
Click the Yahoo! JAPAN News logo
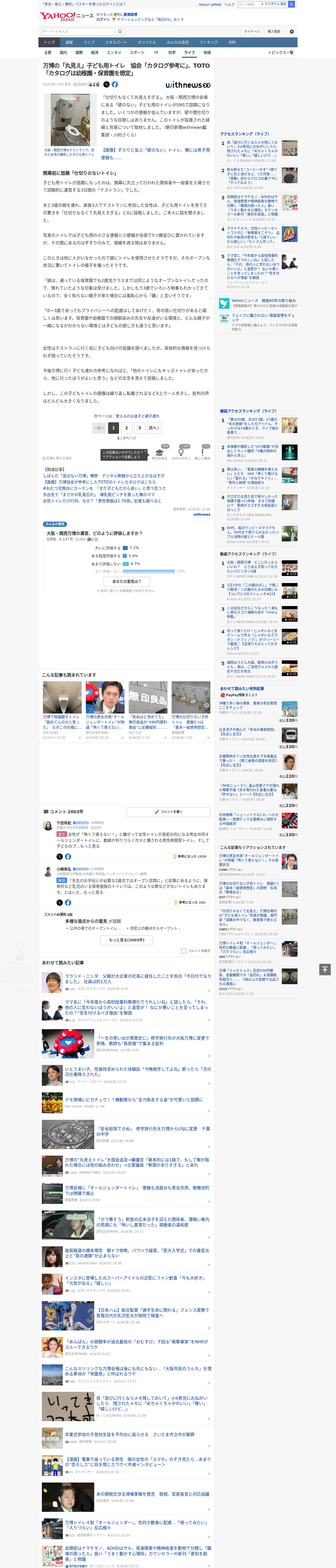tap(66, 16)
